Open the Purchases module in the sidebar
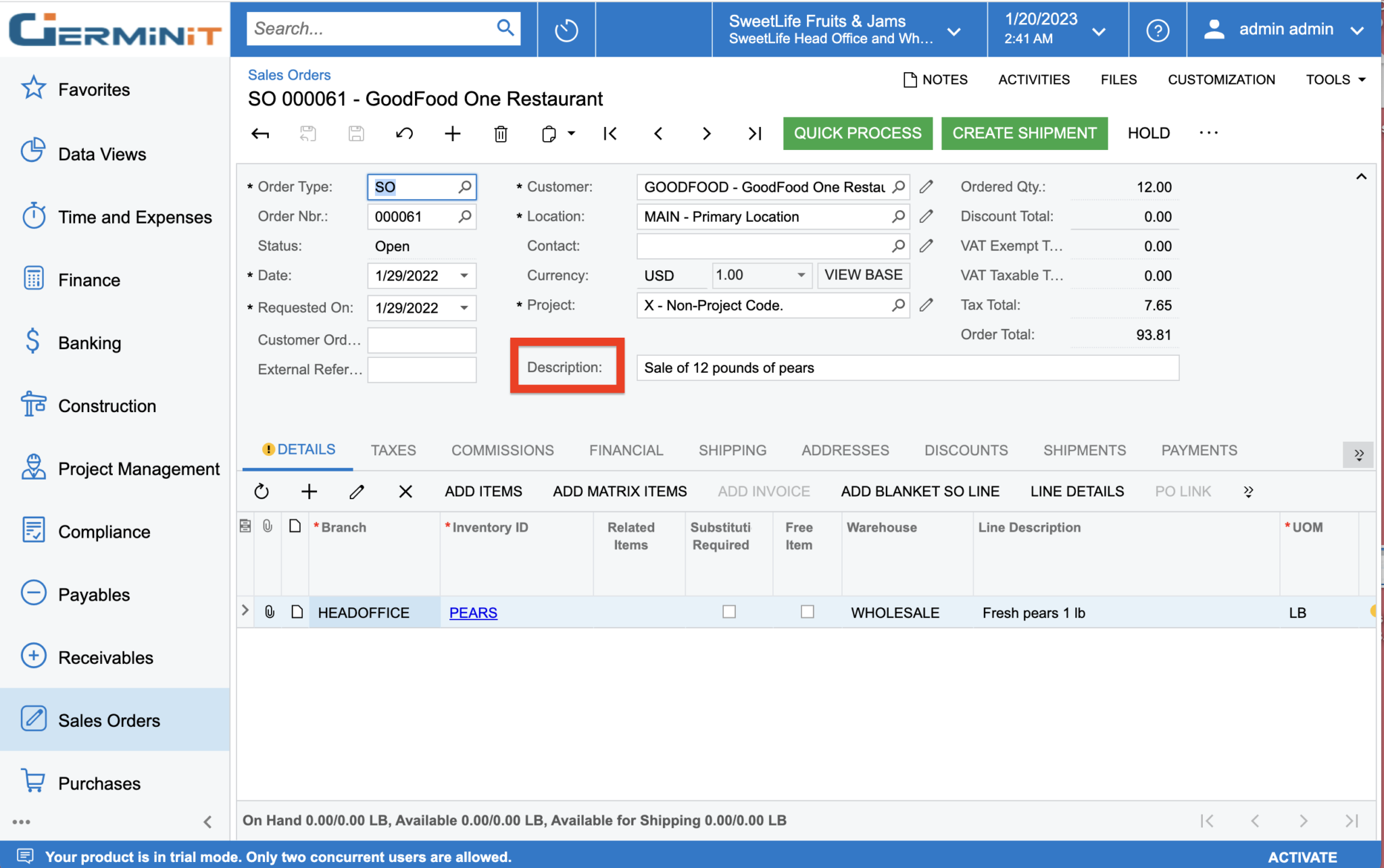 coord(99,783)
